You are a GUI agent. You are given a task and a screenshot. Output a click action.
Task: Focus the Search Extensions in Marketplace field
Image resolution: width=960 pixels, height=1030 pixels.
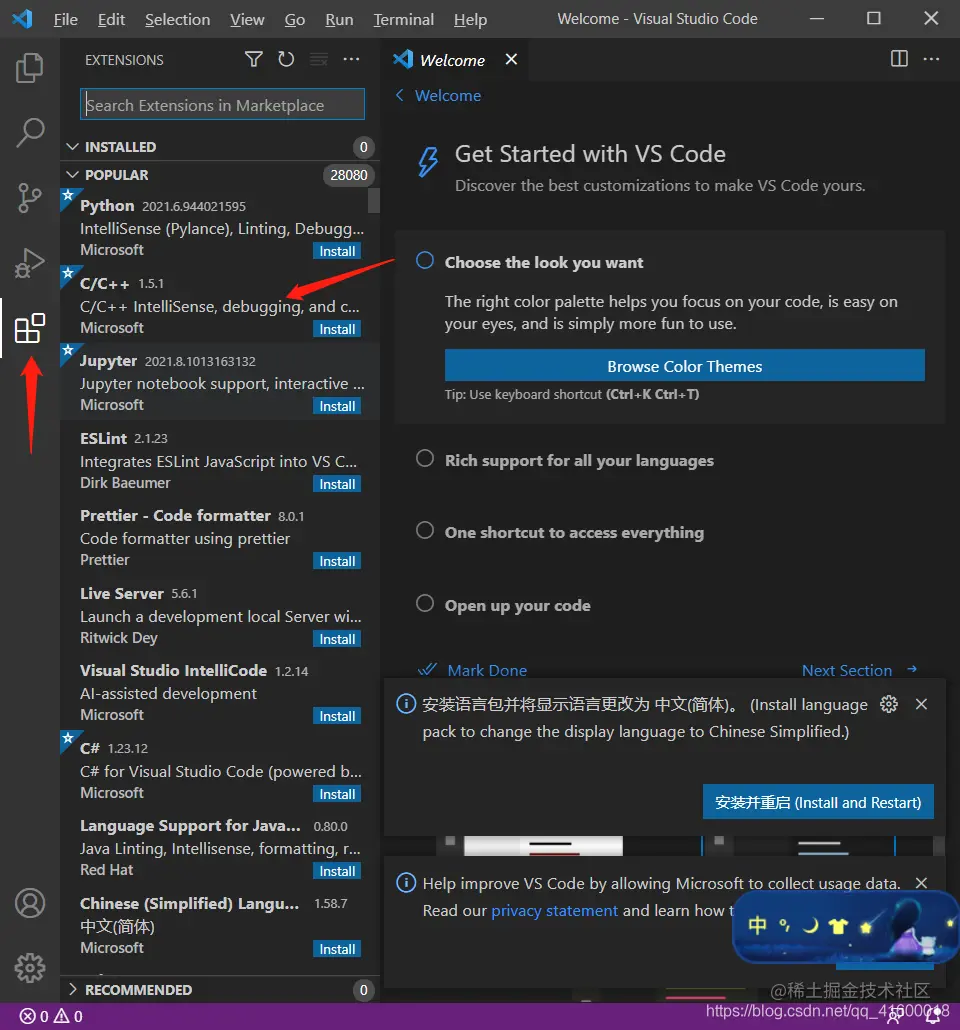tap(222, 104)
